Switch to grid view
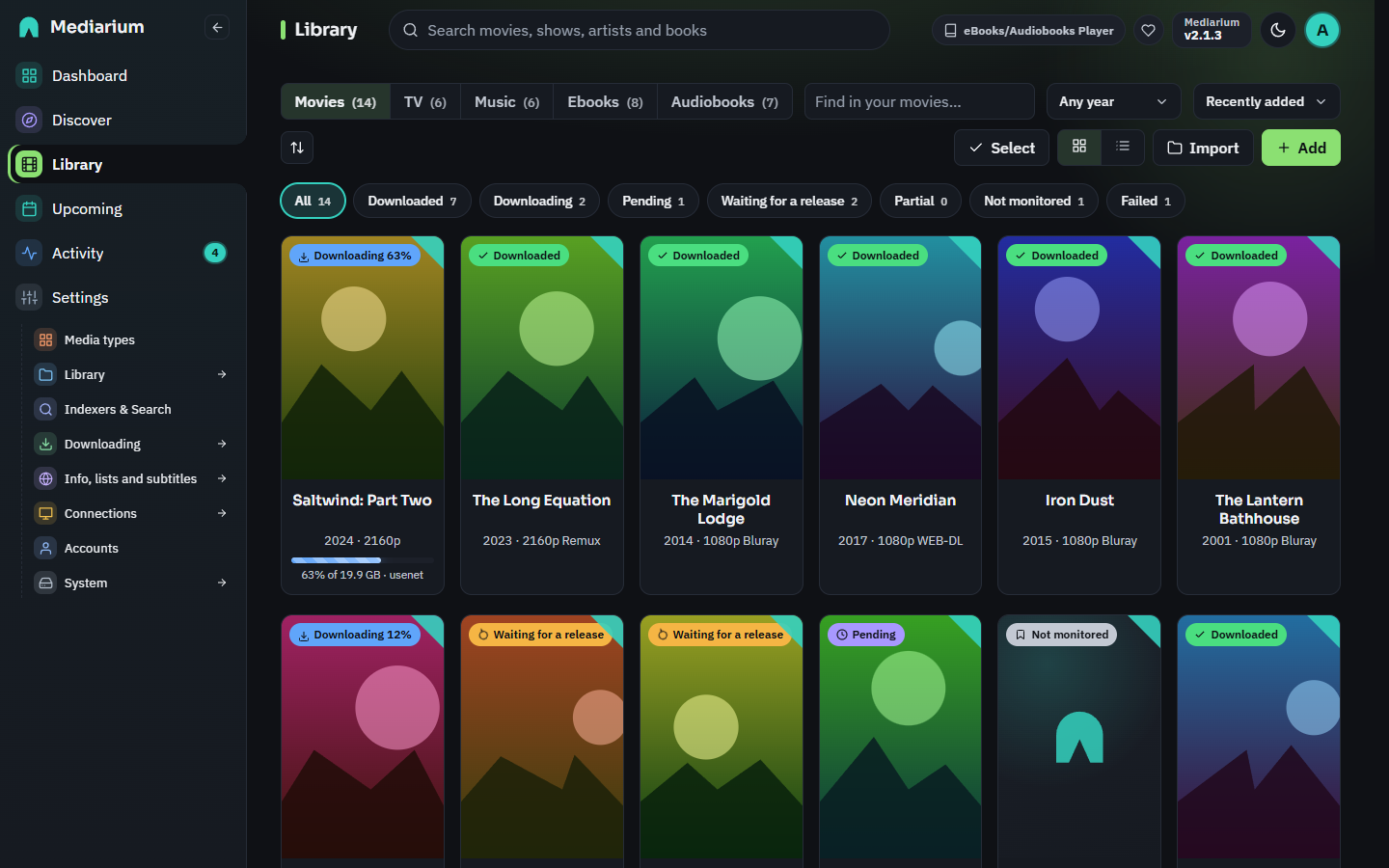Image resolution: width=1389 pixels, height=868 pixels. pyautogui.click(x=1079, y=147)
